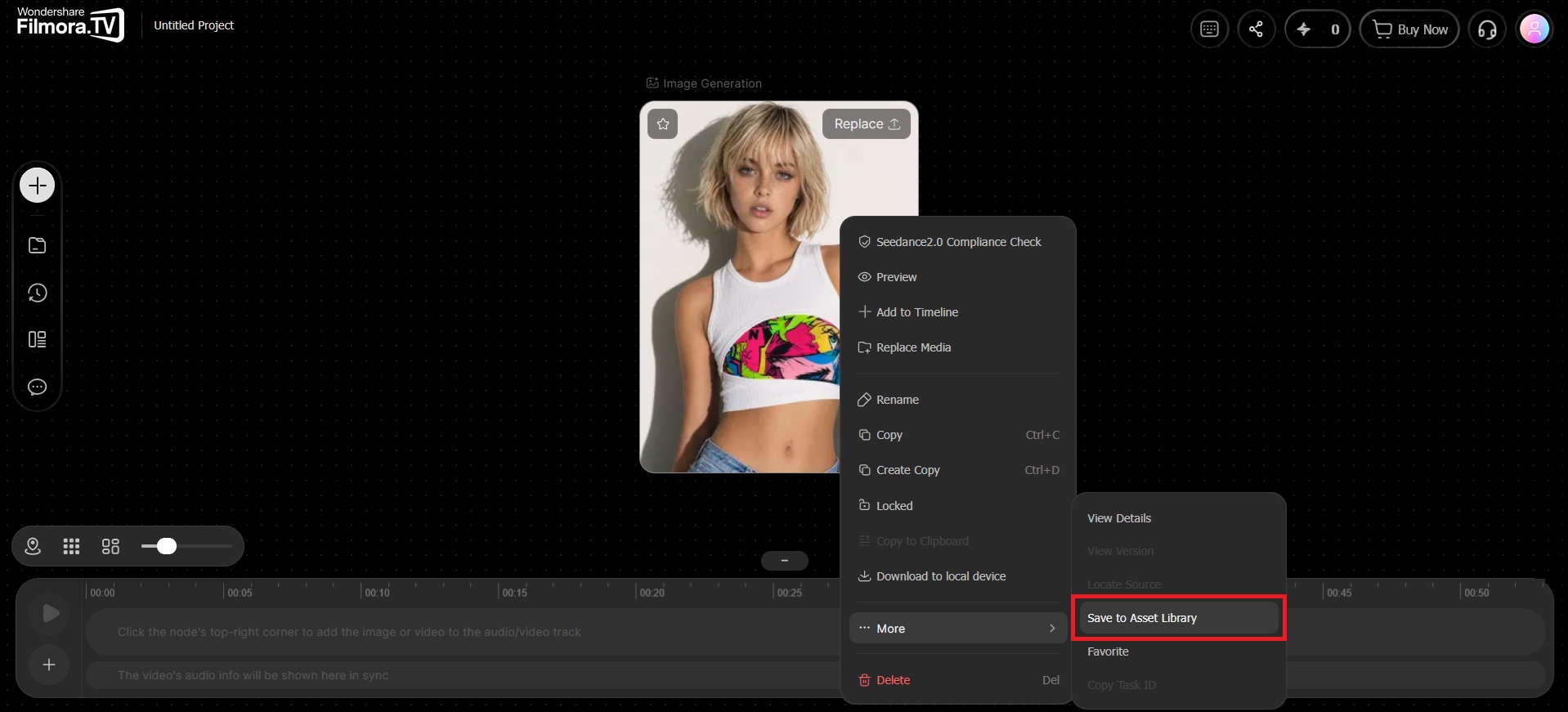Select Replace Media in context menu

point(958,347)
